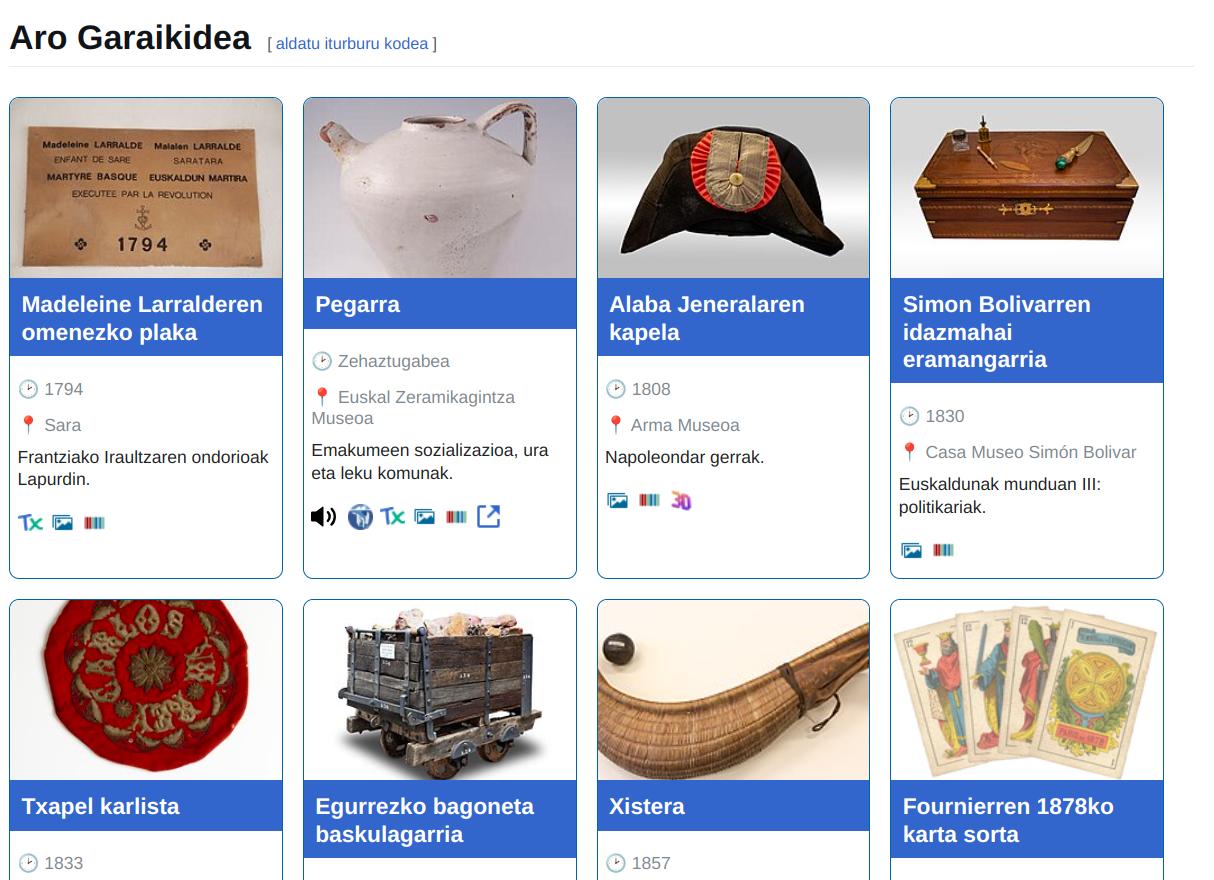Open the image icon in Madeleine Larralde card
This screenshot has height=880, width=1214.
point(63,522)
